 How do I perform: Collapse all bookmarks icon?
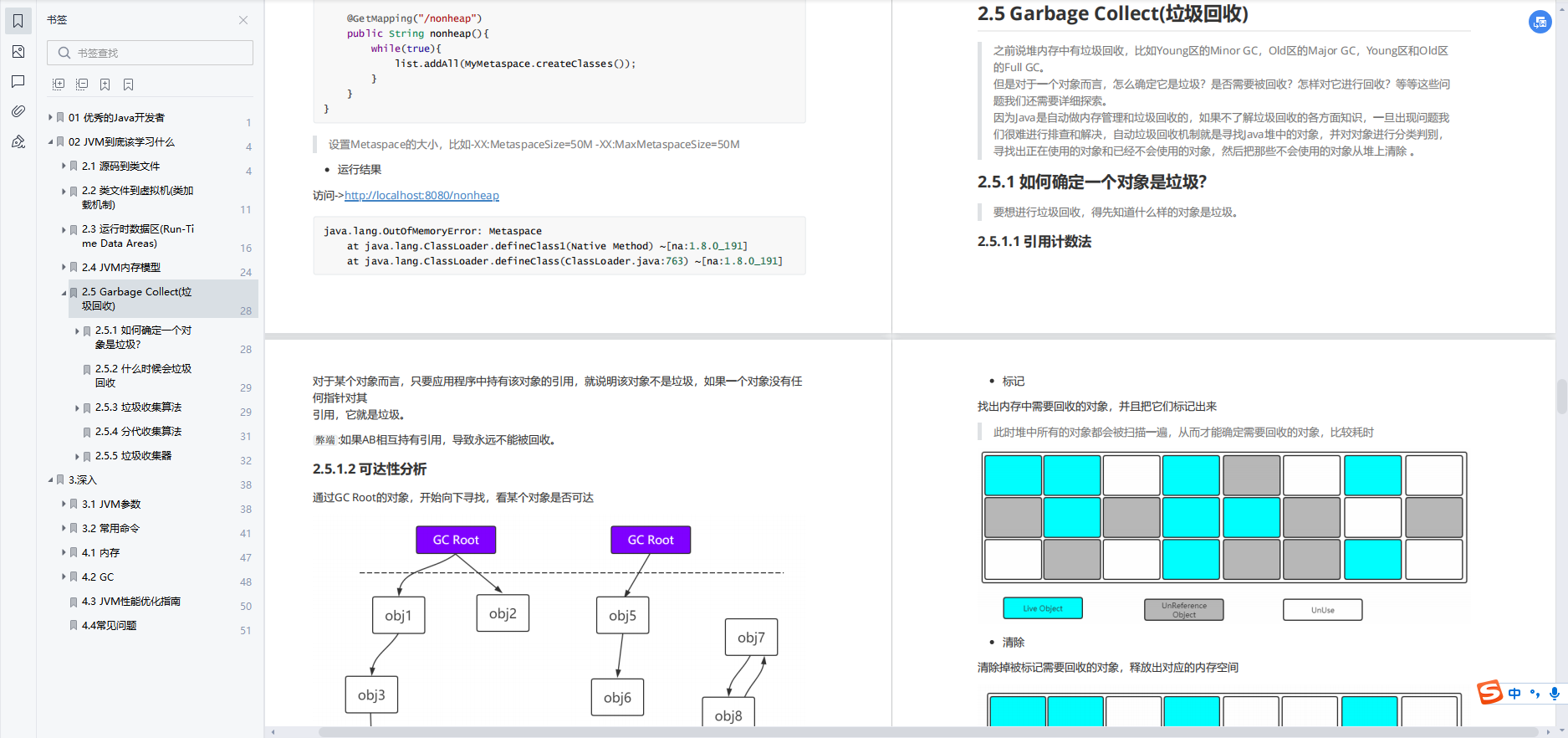point(82,85)
